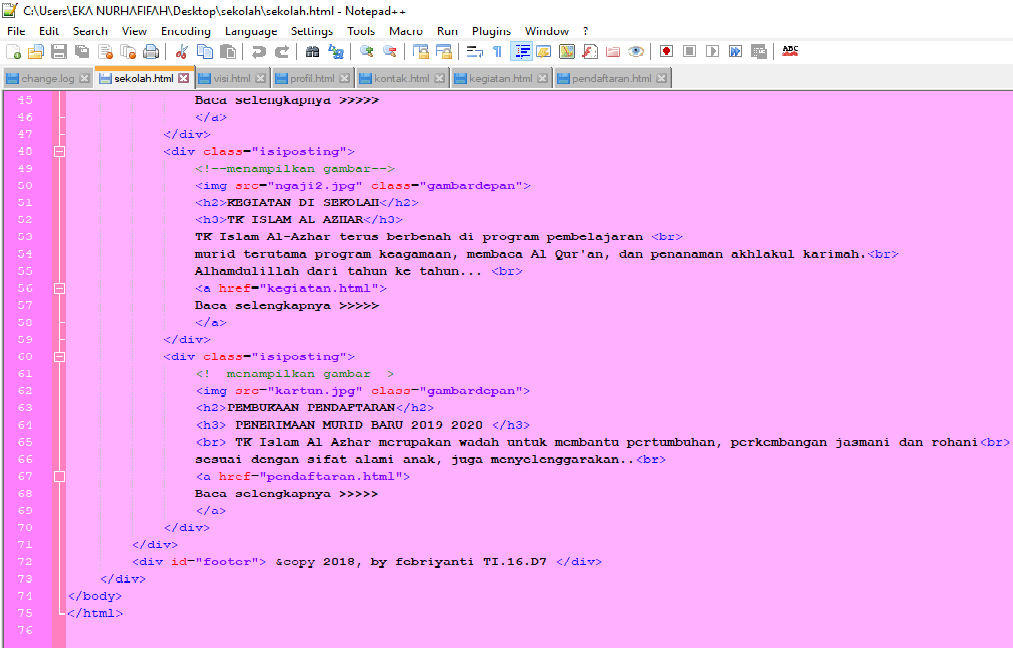Run spell check with the ABC icon

click(790, 51)
